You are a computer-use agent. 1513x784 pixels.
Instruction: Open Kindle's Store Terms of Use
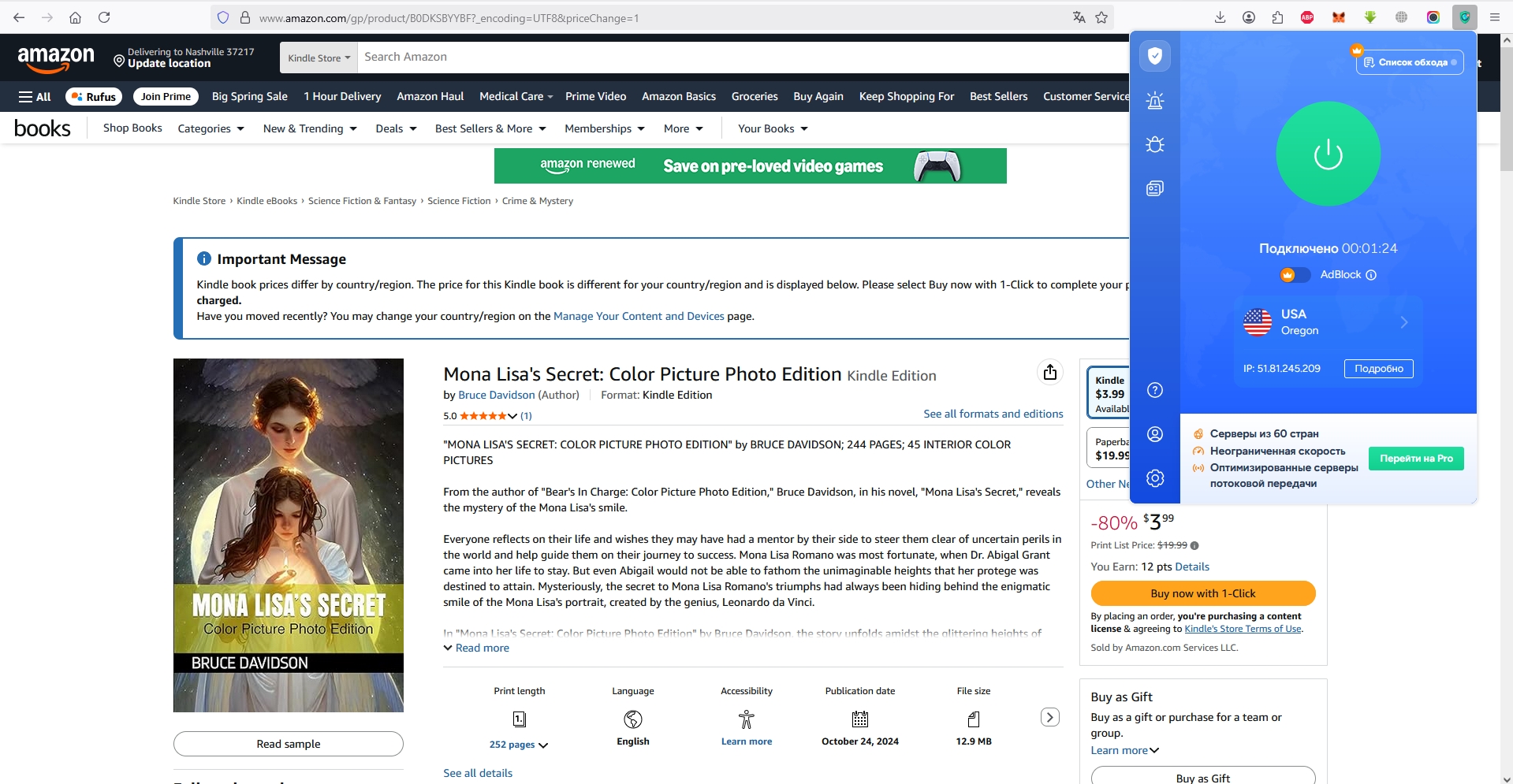[1243, 630]
